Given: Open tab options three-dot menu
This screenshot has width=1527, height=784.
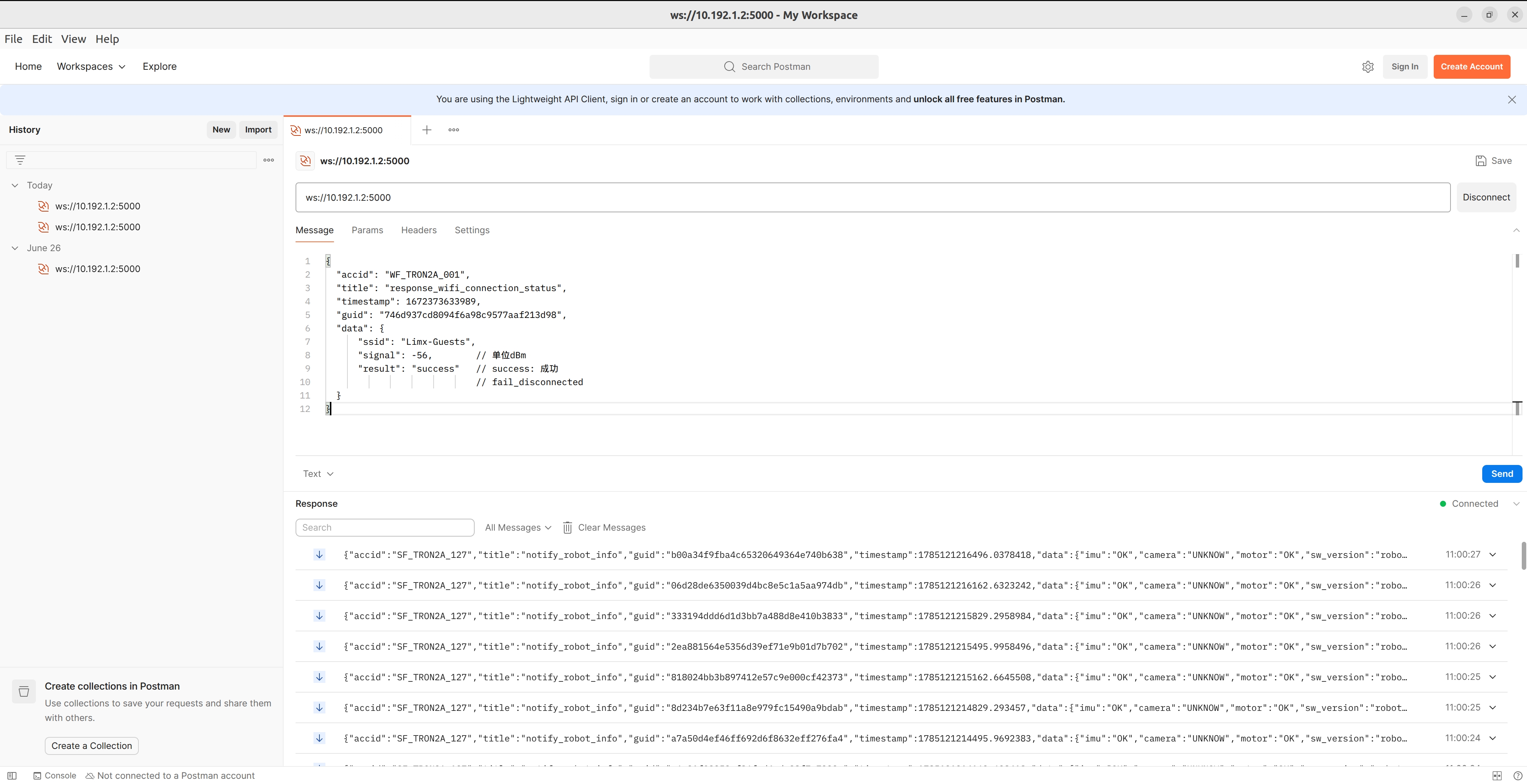Looking at the screenshot, I should click(x=453, y=130).
